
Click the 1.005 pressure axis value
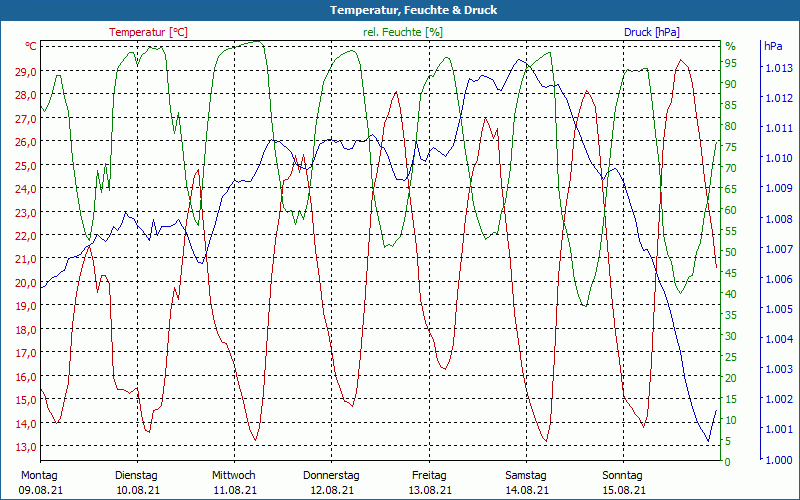(x=779, y=309)
